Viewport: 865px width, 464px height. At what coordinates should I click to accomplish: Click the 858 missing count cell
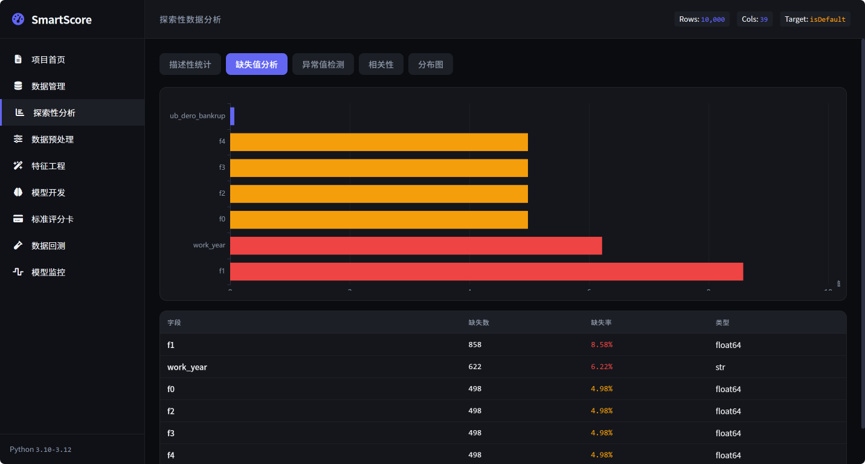coord(475,345)
